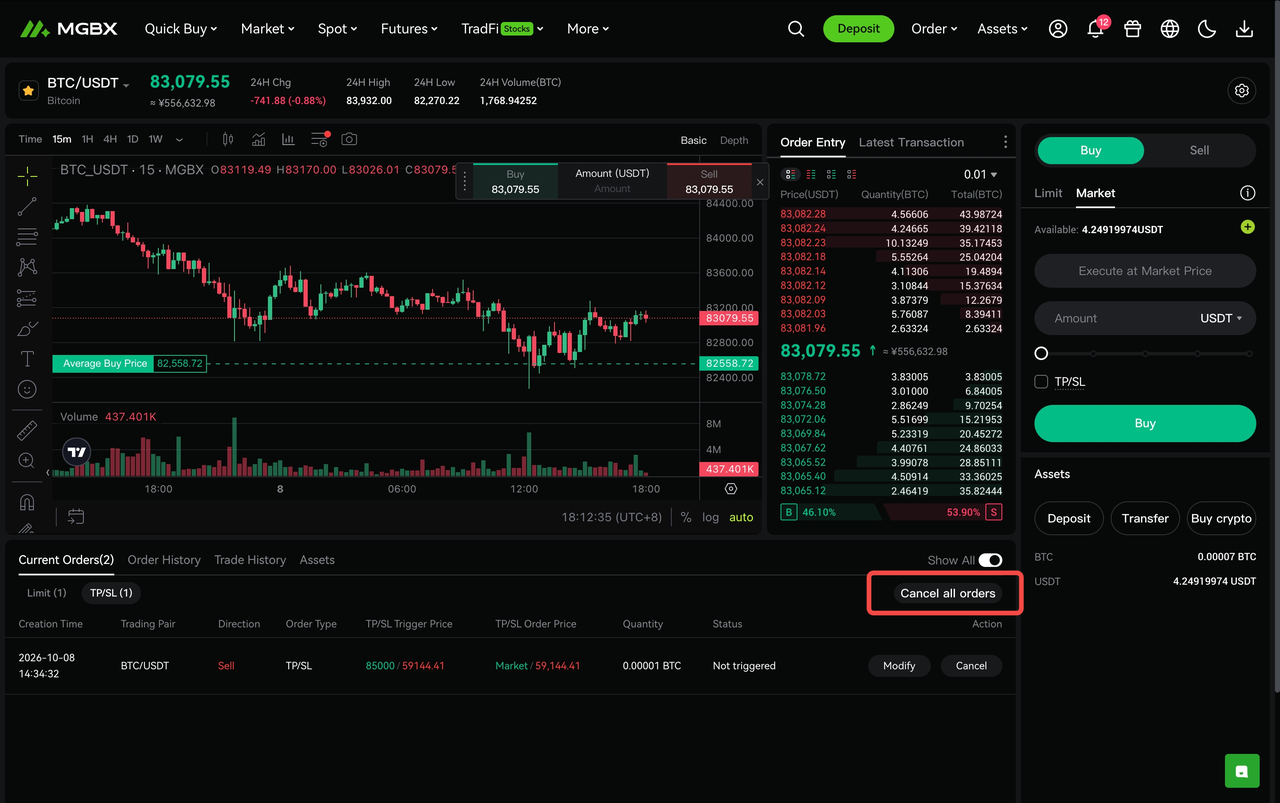The height and width of the screenshot is (803, 1280).
Task: Click the amount percentage slider handle
Action: (x=1041, y=353)
